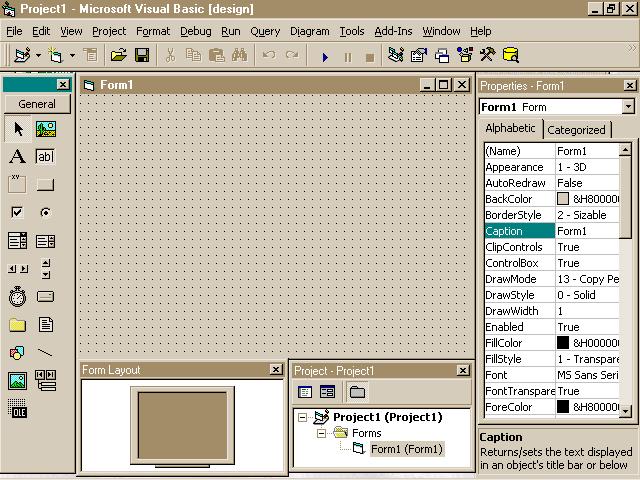640x480 pixels.
Task: Click the form preview in Form Layout
Action: (182, 425)
